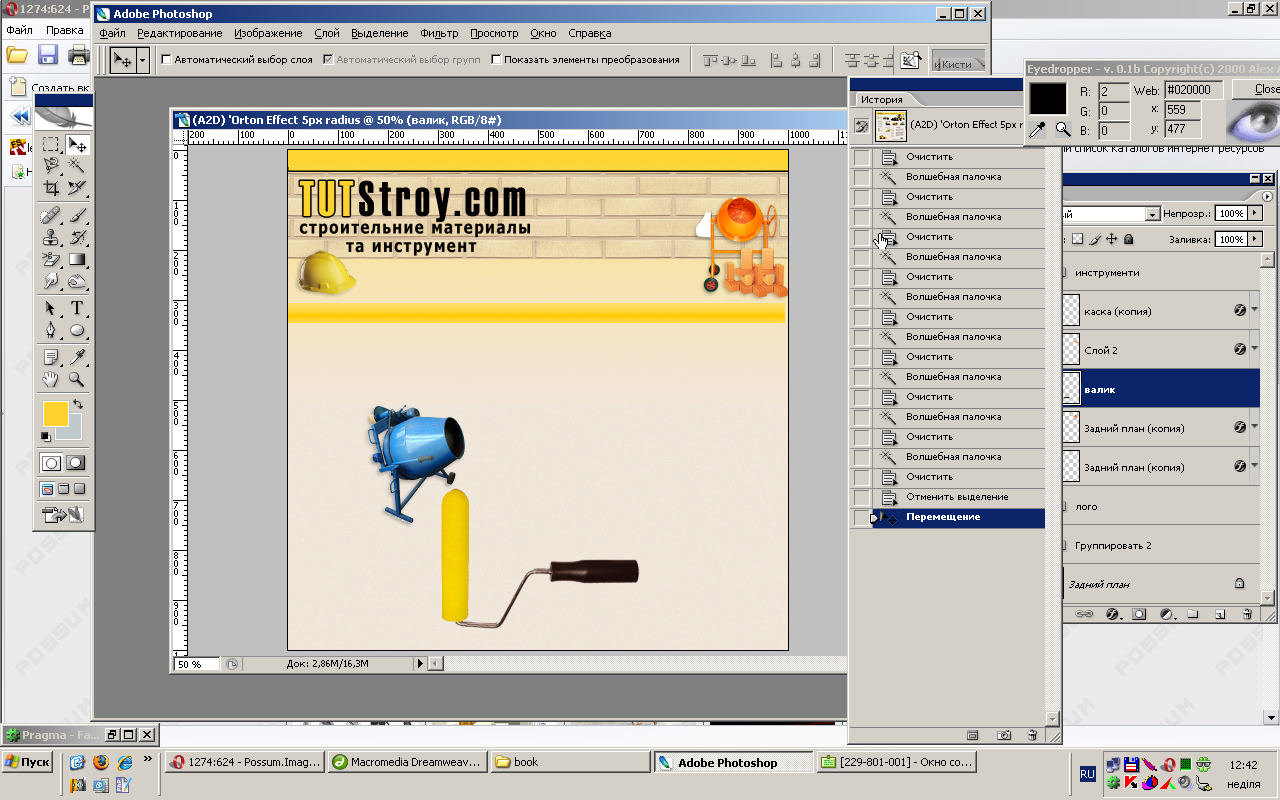Image resolution: width=1280 pixels, height=800 pixels.
Task: Select the Notes tool
Action: [51, 357]
